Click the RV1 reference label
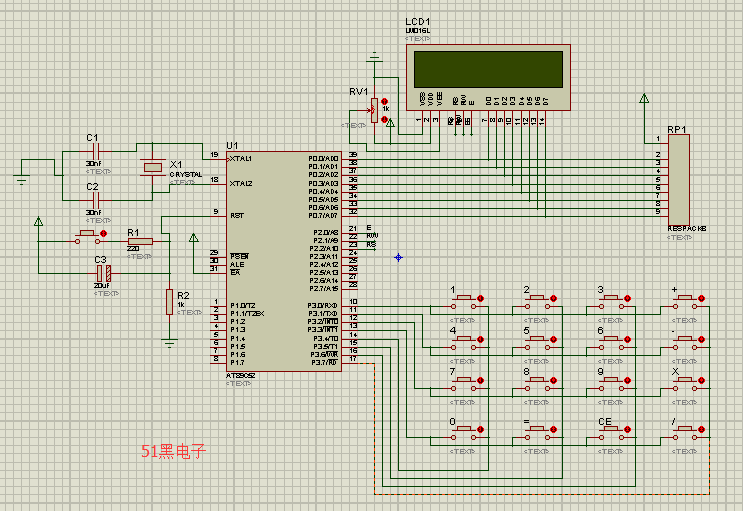Screen dimensions: 743x511 click(x=358, y=91)
